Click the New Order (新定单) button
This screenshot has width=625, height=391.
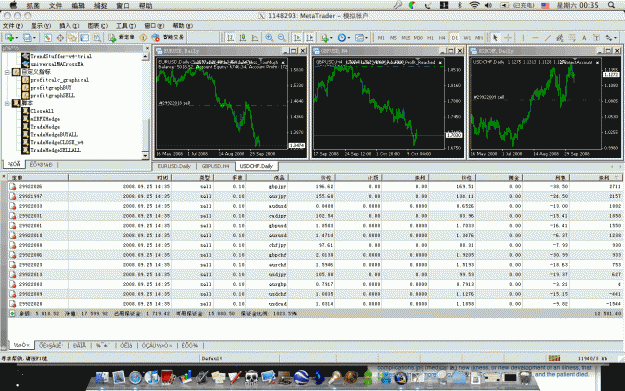coord(121,37)
